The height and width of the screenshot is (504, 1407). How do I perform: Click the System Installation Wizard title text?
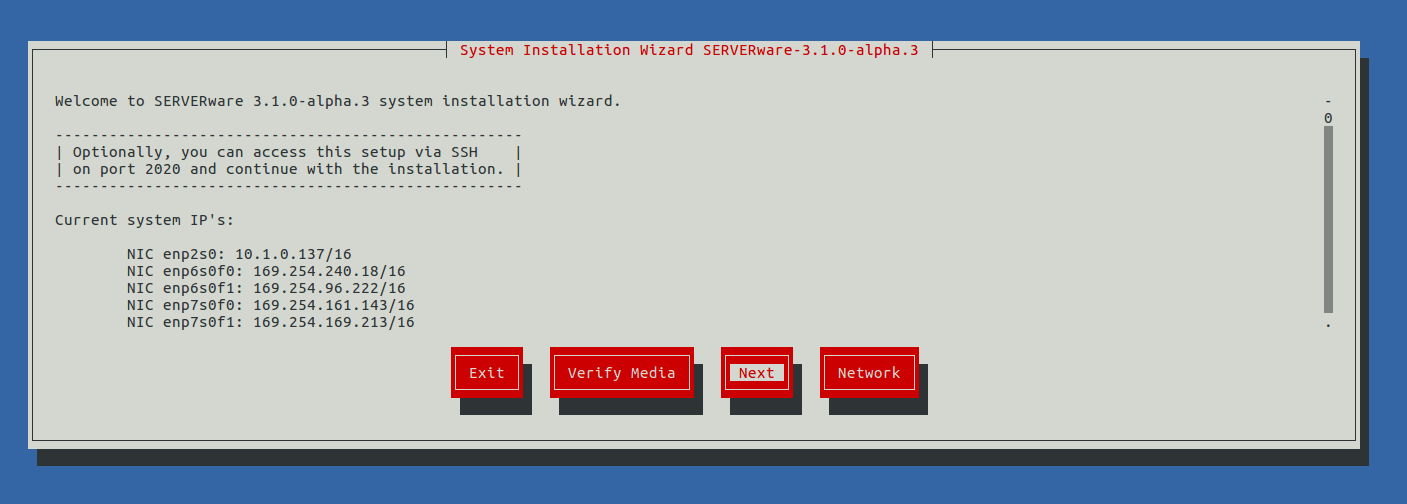[689, 50]
